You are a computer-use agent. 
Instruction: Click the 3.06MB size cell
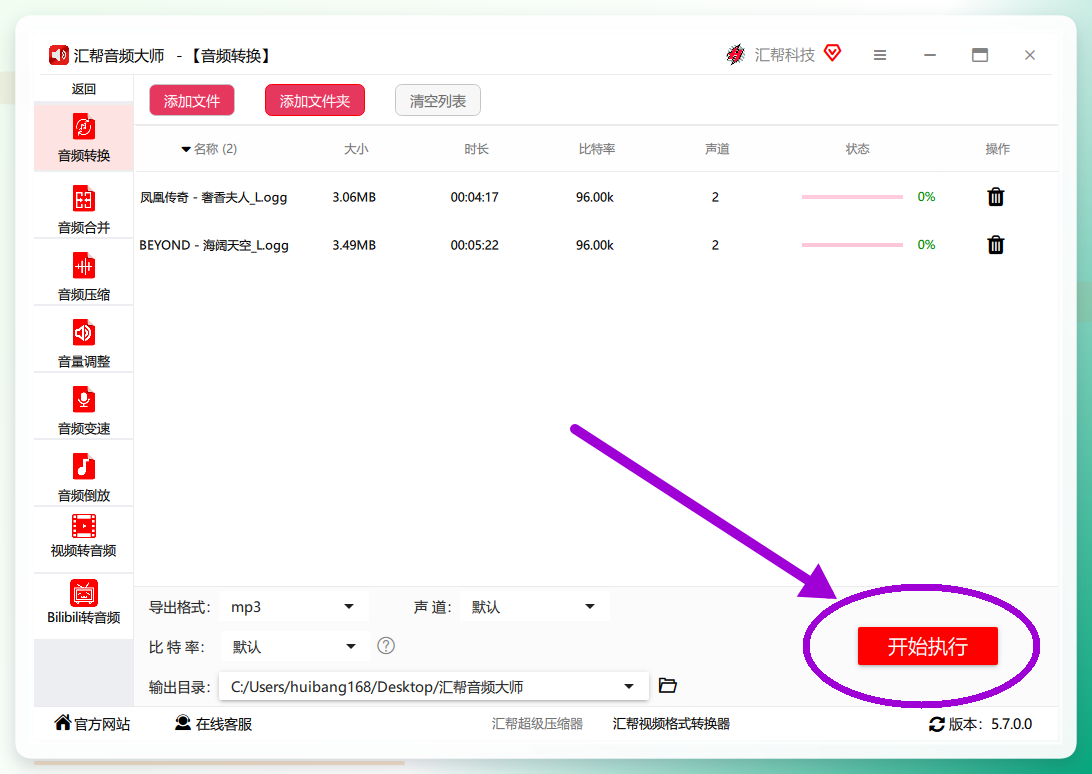click(x=354, y=197)
